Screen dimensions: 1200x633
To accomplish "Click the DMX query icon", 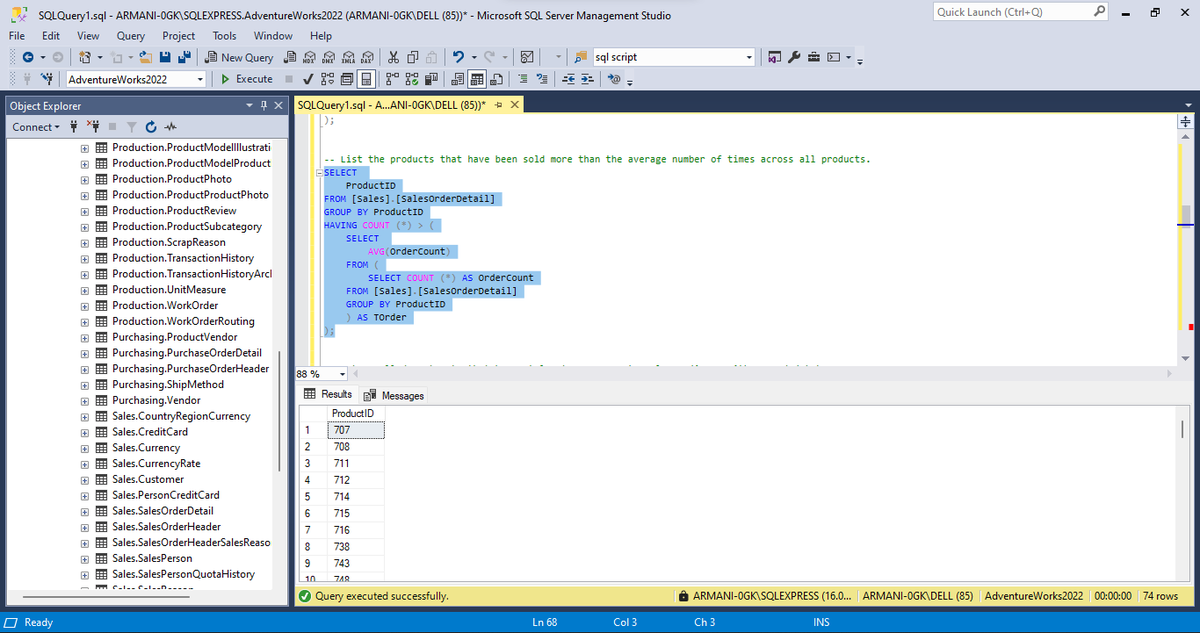I will (x=328, y=58).
